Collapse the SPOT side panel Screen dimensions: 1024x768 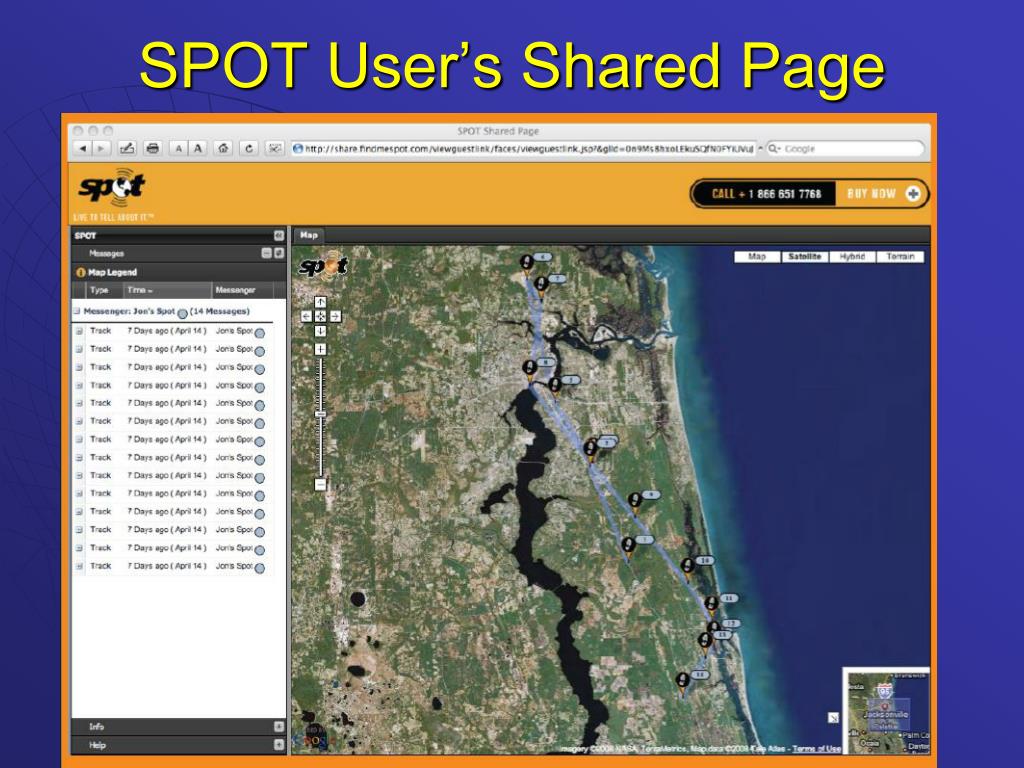[x=279, y=236]
